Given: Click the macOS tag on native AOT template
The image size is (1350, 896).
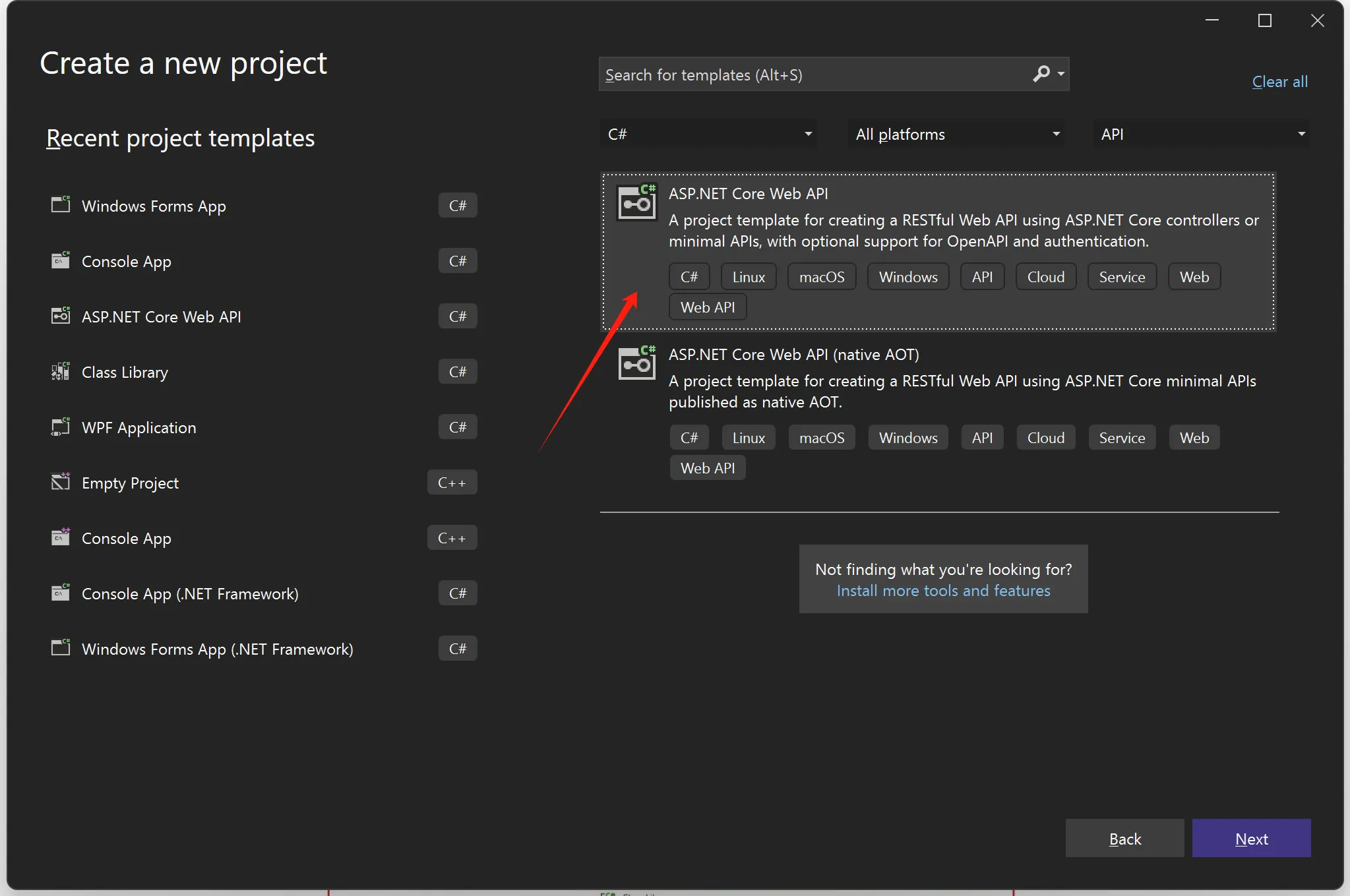Looking at the screenshot, I should click(x=822, y=438).
